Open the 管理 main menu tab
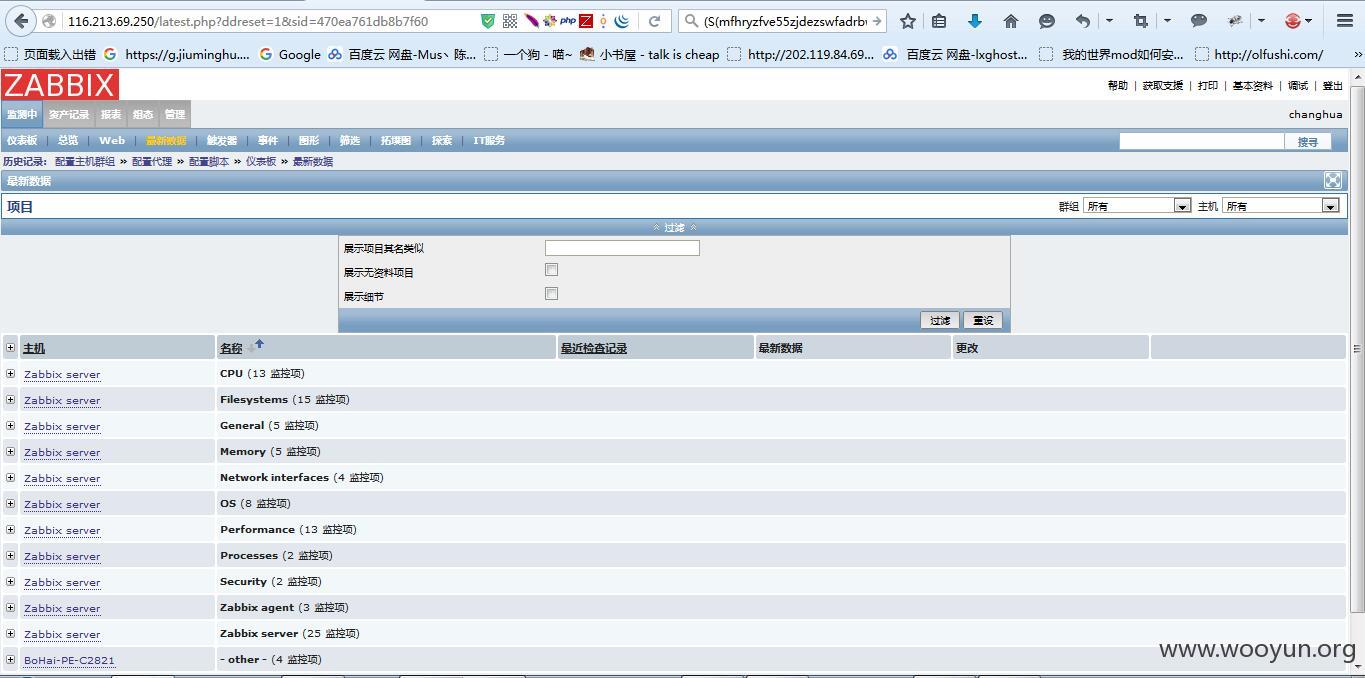The width and height of the screenshot is (1365, 678). pos(175,115)
